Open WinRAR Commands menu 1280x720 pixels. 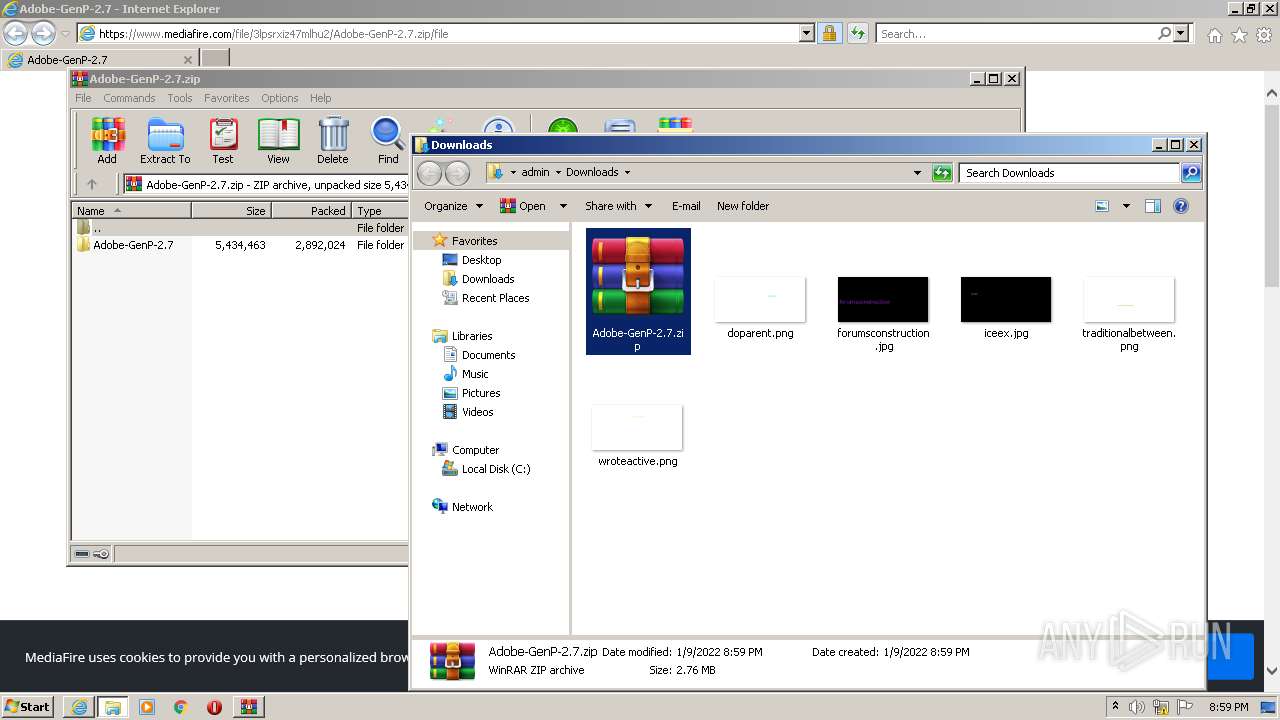tap(129, 98)
